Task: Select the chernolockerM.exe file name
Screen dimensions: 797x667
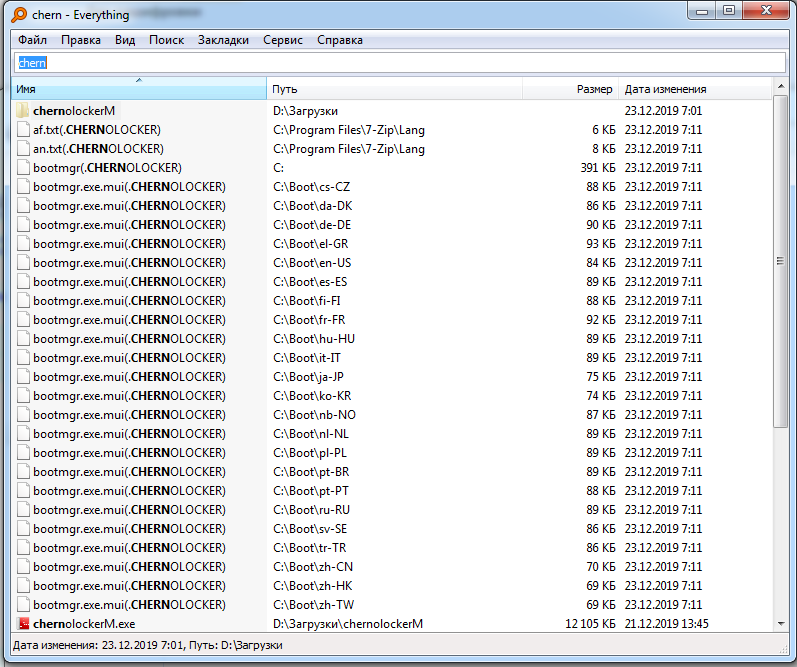Action: click(x=84, y=623)
